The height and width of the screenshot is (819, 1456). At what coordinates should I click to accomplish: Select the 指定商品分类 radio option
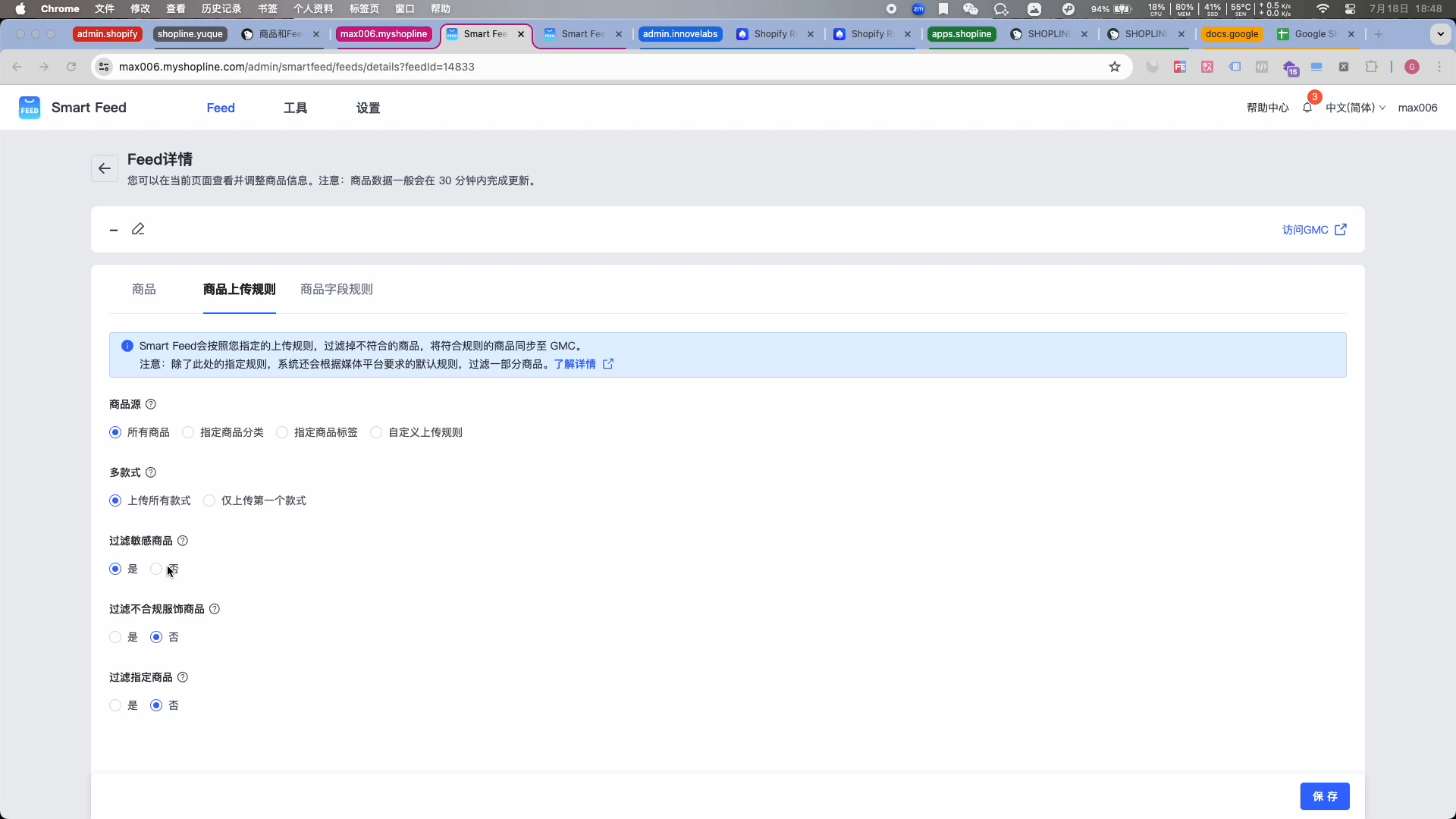(188, 432)
